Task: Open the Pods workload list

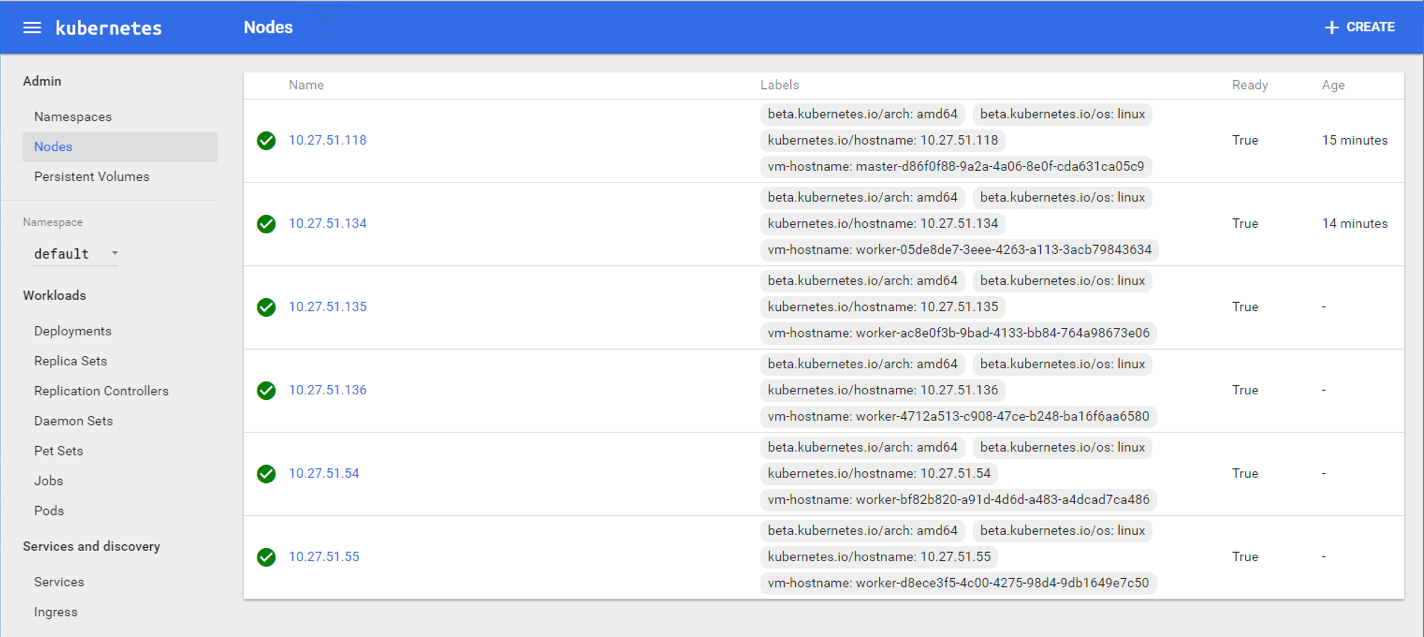Action: pyautogui.click(x=49, y=511)
